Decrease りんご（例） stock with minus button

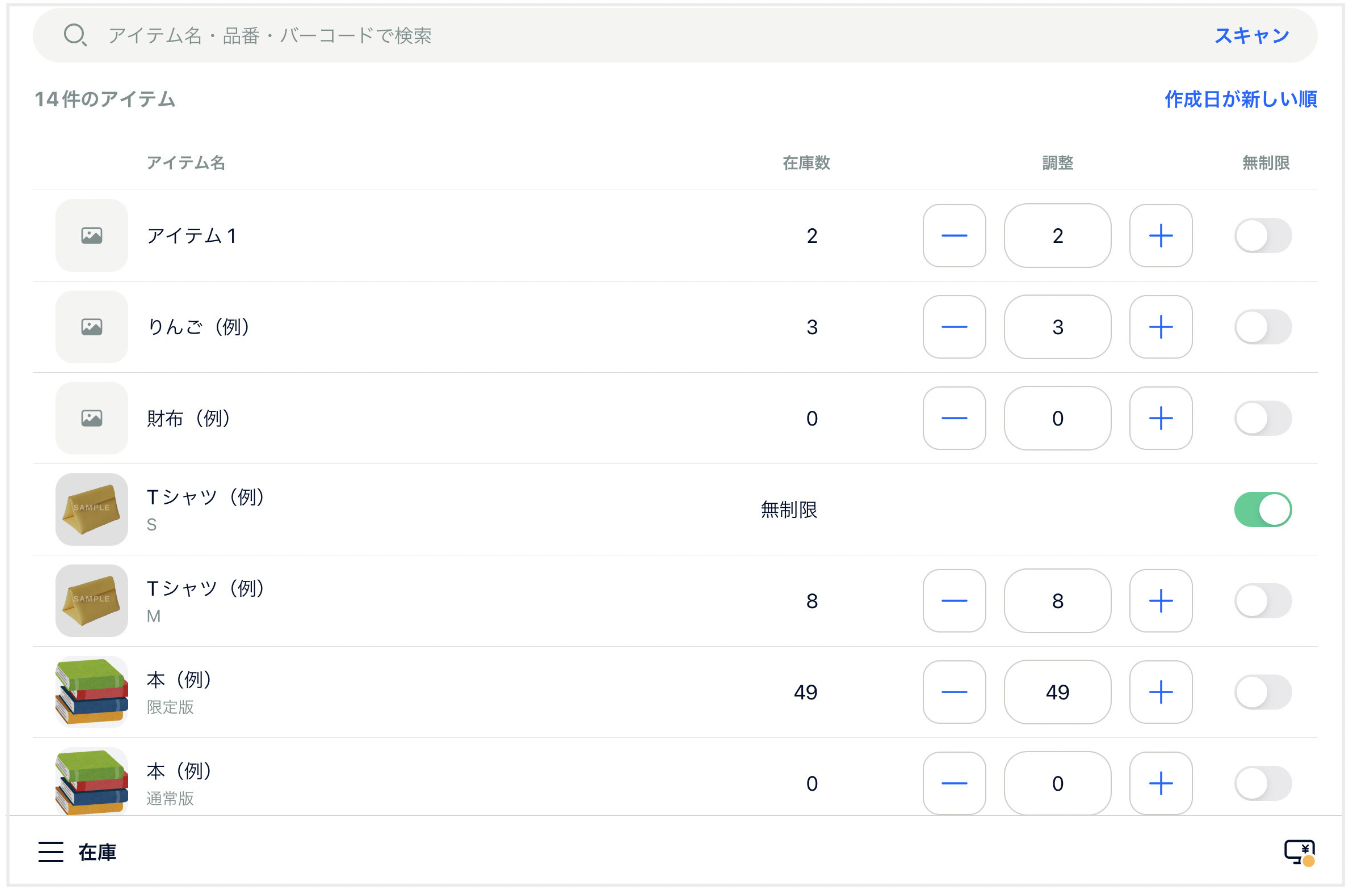tap(954, 327)
